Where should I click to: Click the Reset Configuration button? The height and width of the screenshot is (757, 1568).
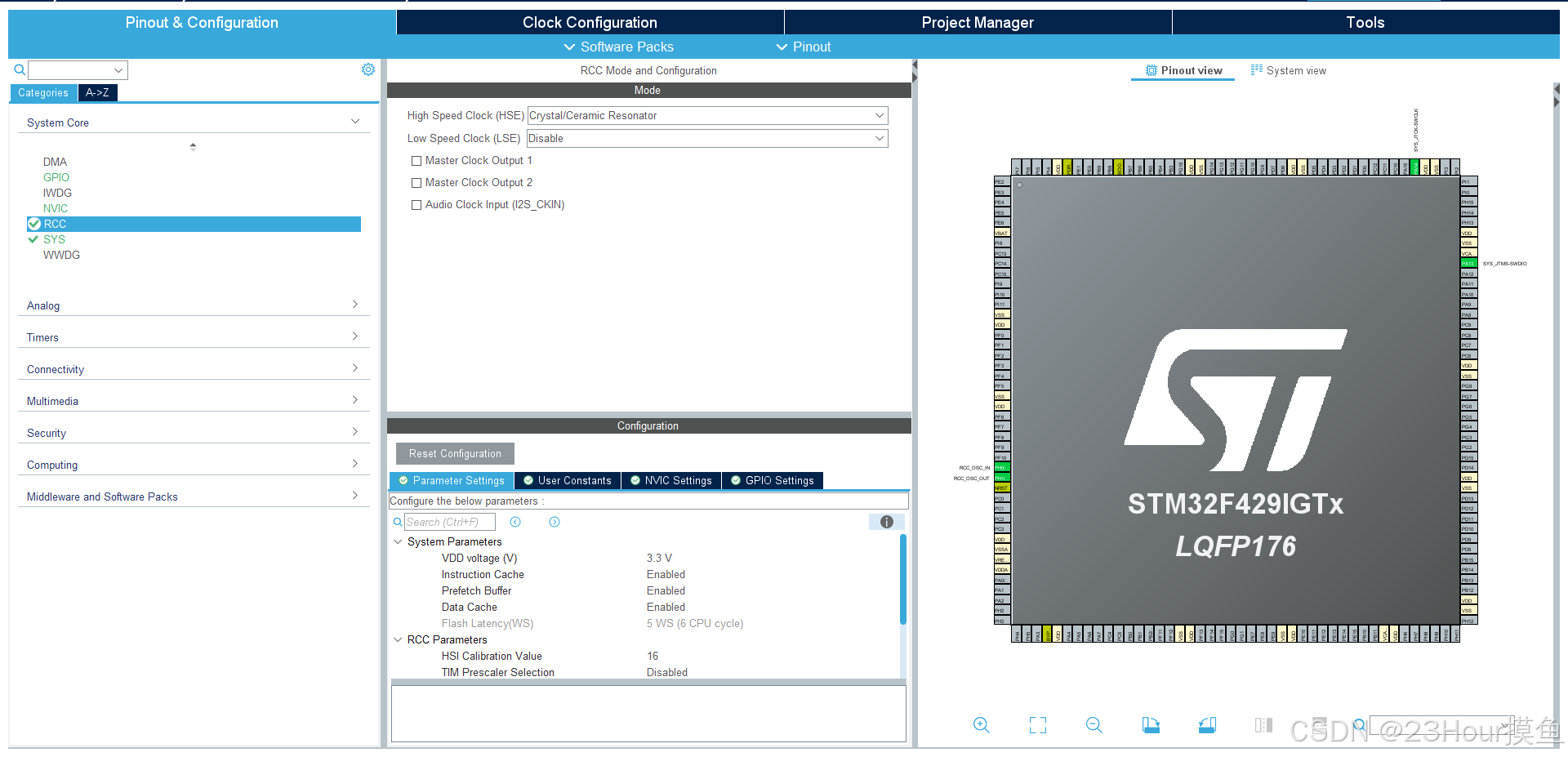[x=454, y=453]
